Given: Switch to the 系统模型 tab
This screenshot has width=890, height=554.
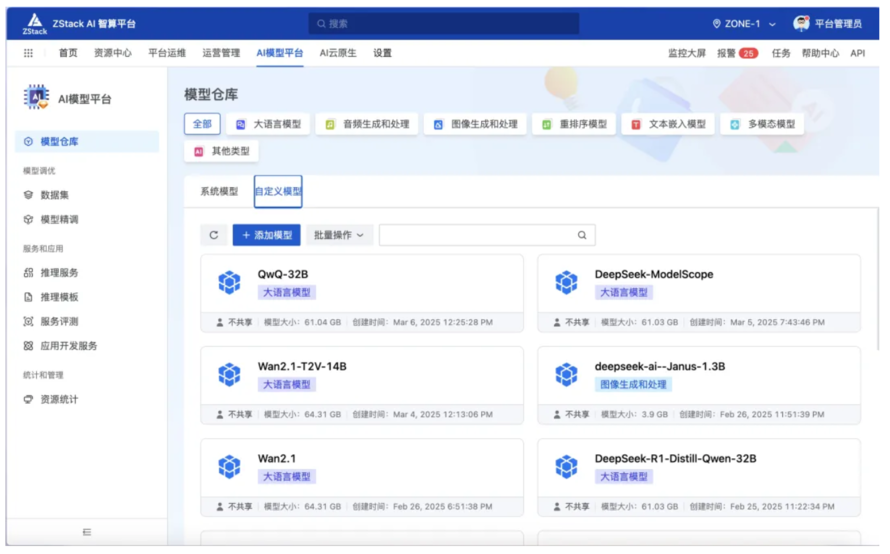Looking at the screenshot, I should point(219,191).
